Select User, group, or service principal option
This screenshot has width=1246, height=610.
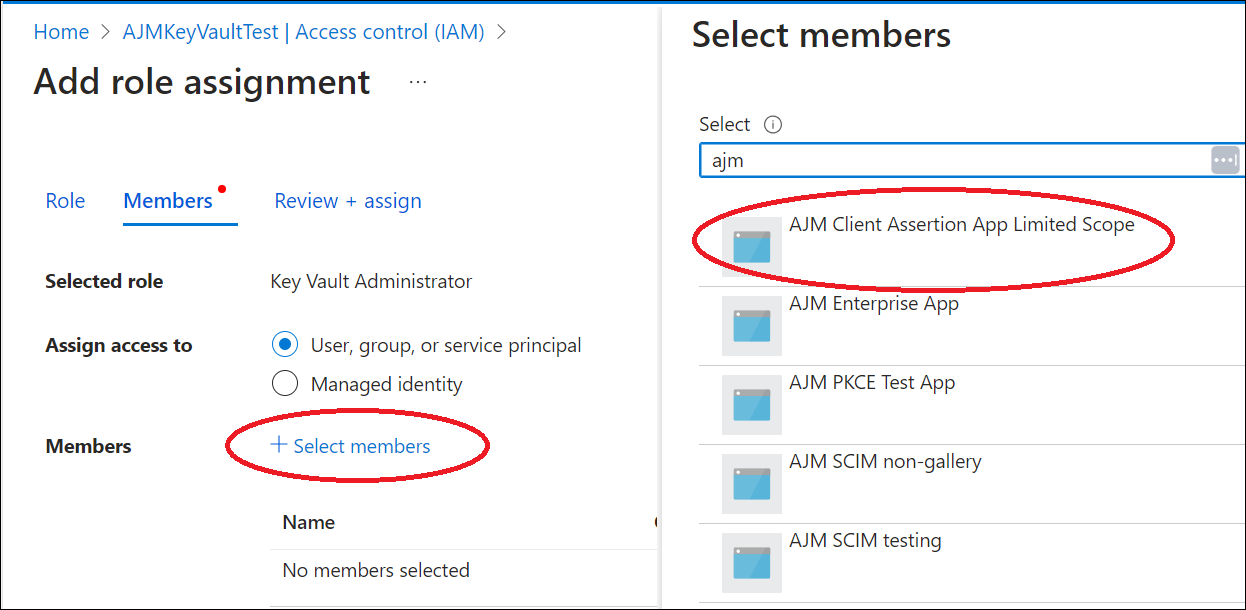point(285,345)
